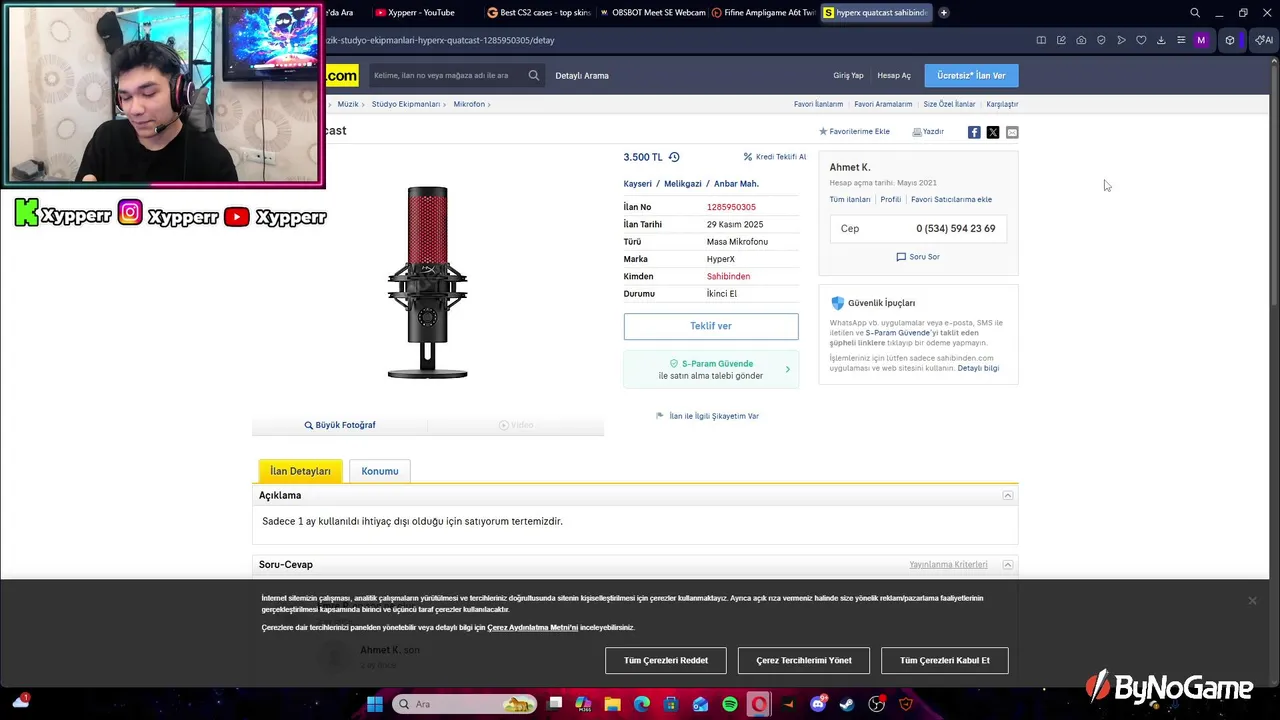Open Discord from taskbar

click(x=818, y=704)
